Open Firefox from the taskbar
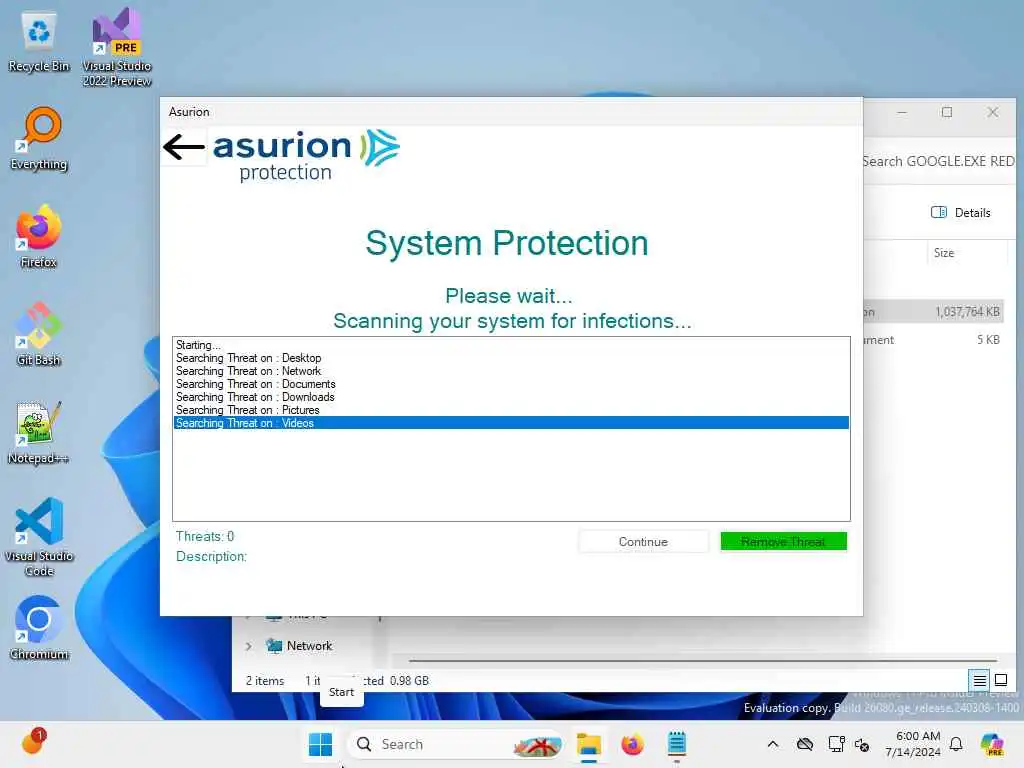1024x768 pixels. [632, 744]
